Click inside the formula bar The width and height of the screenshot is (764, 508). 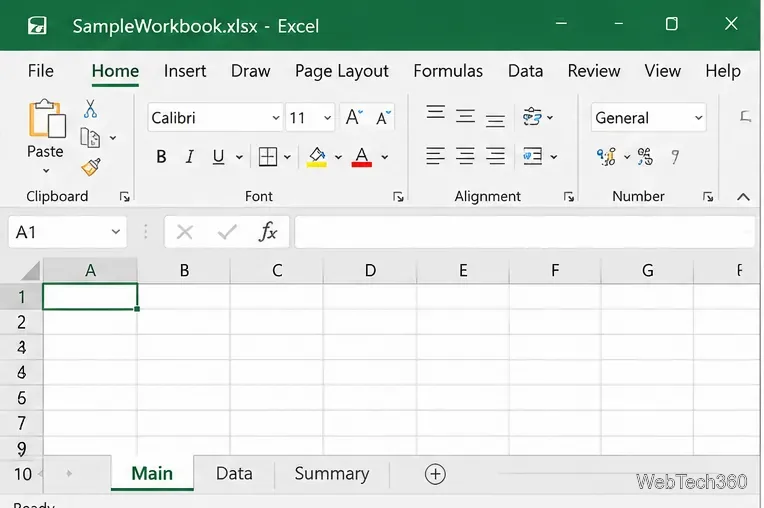tap(525, 232)
